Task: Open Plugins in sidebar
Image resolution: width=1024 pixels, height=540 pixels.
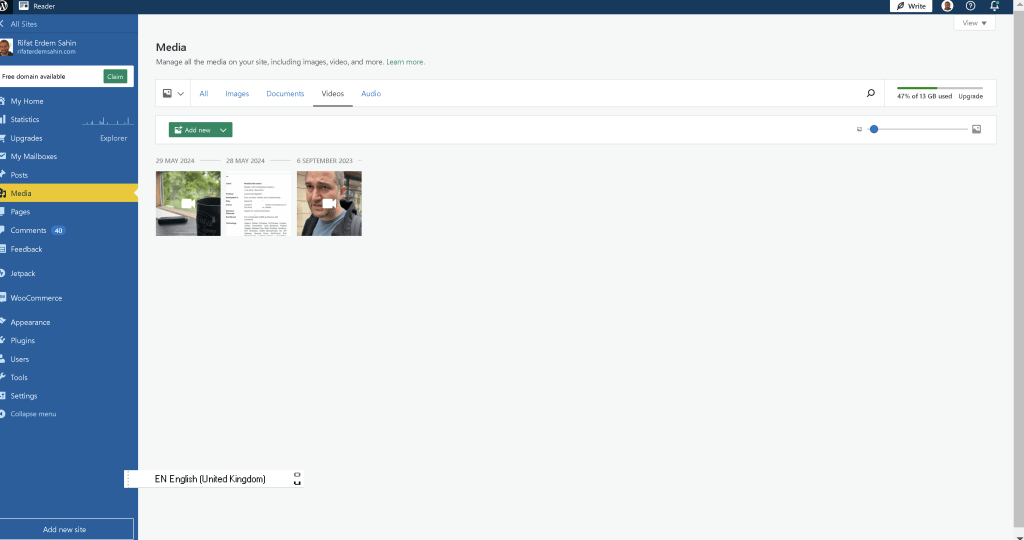Action: 69,341
